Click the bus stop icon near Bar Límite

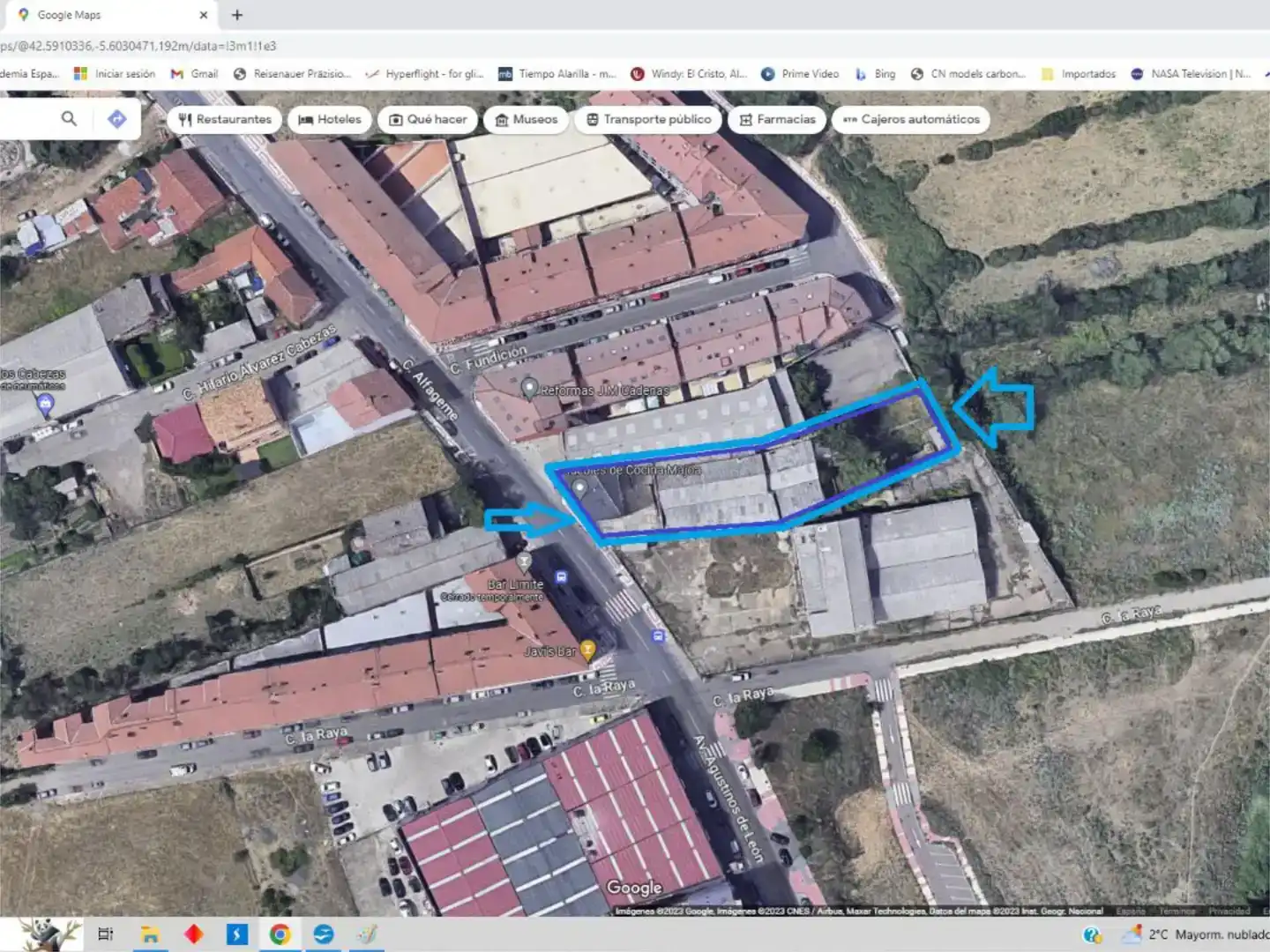[x=561, y=578]
